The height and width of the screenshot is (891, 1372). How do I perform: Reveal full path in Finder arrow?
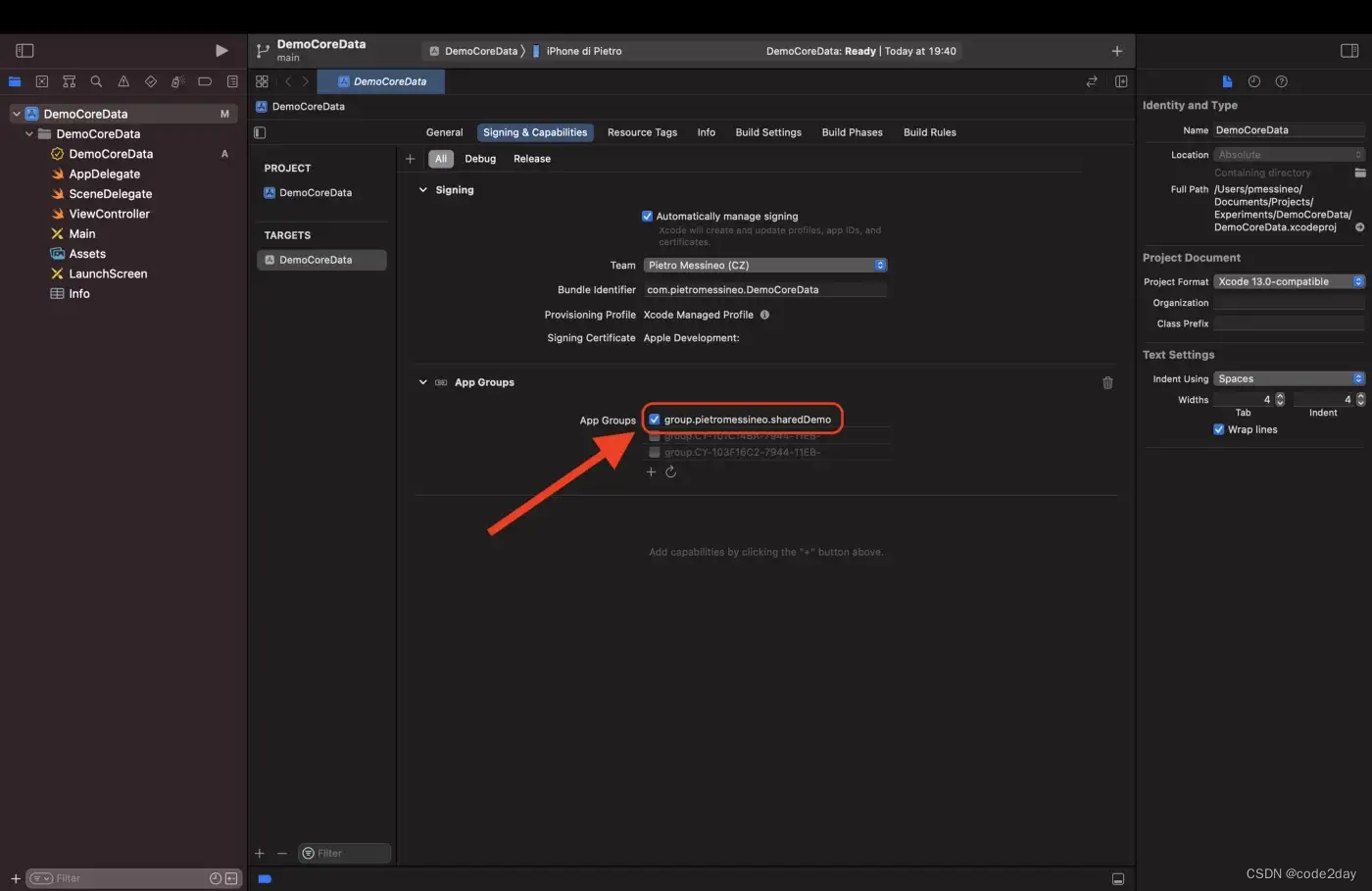(1359, 227)
